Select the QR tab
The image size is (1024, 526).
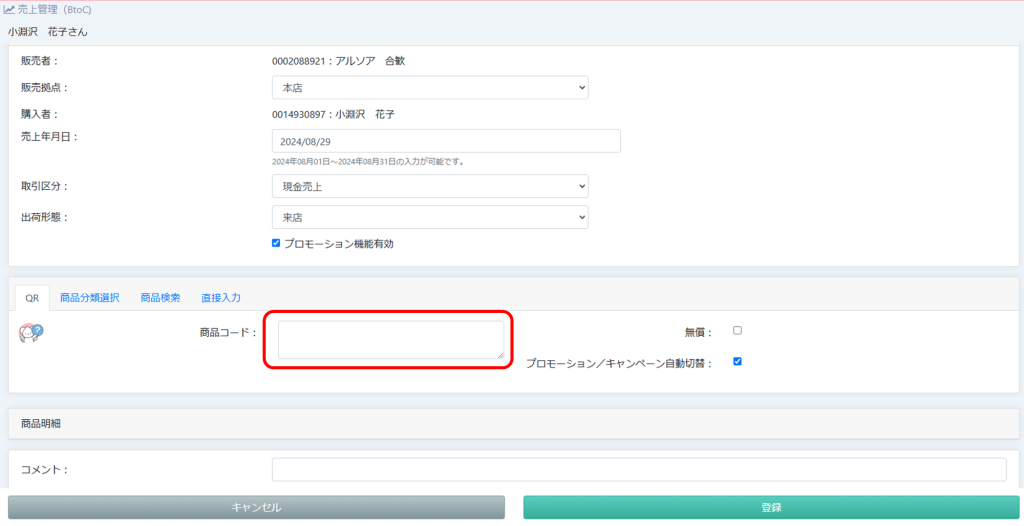click(x=32, y=298)
